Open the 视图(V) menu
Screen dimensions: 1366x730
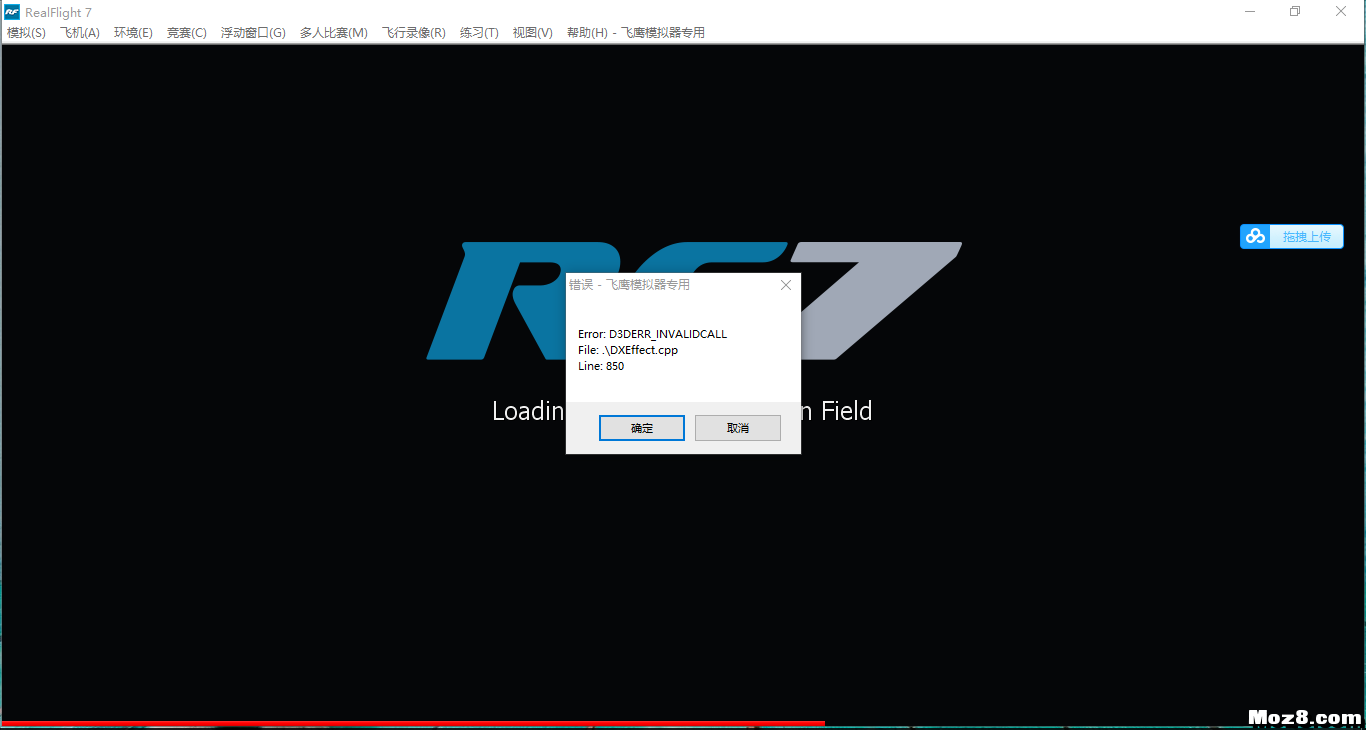pyautogui.click(x=533, y=32)
